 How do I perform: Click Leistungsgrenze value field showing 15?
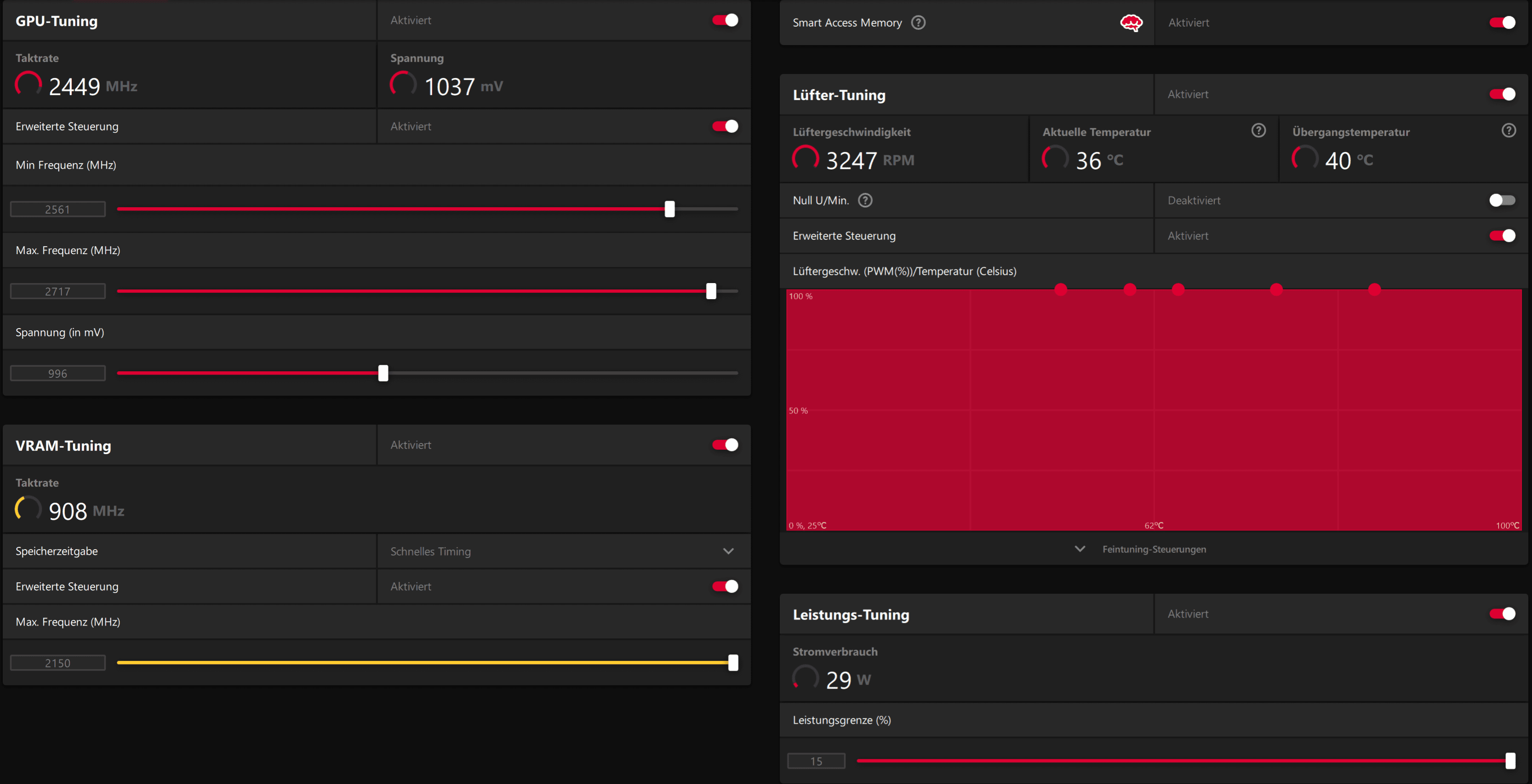(x=816, y=761)
